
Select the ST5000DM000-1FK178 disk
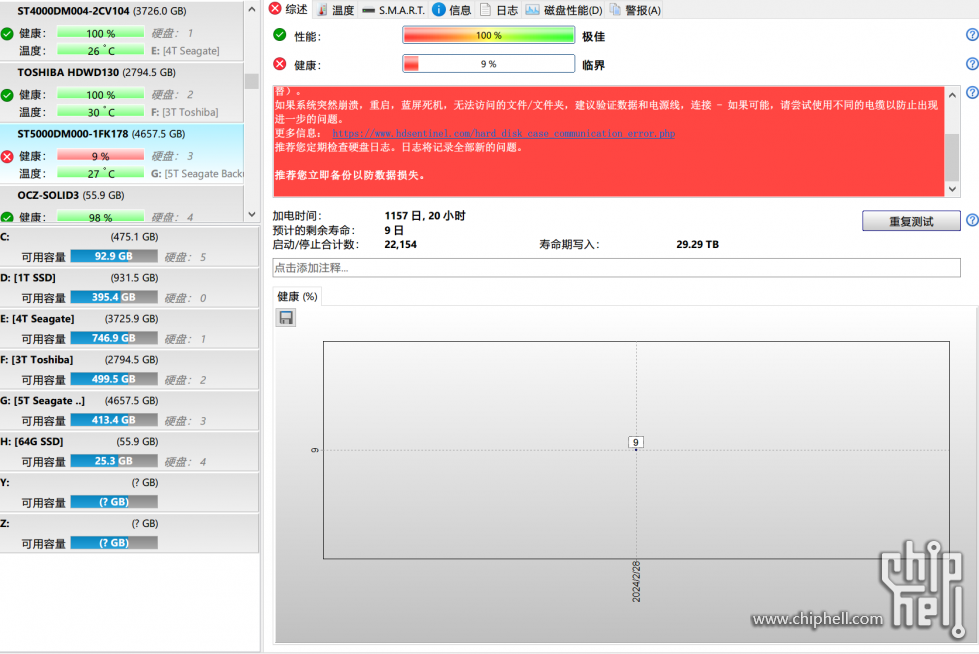[122, 154]
